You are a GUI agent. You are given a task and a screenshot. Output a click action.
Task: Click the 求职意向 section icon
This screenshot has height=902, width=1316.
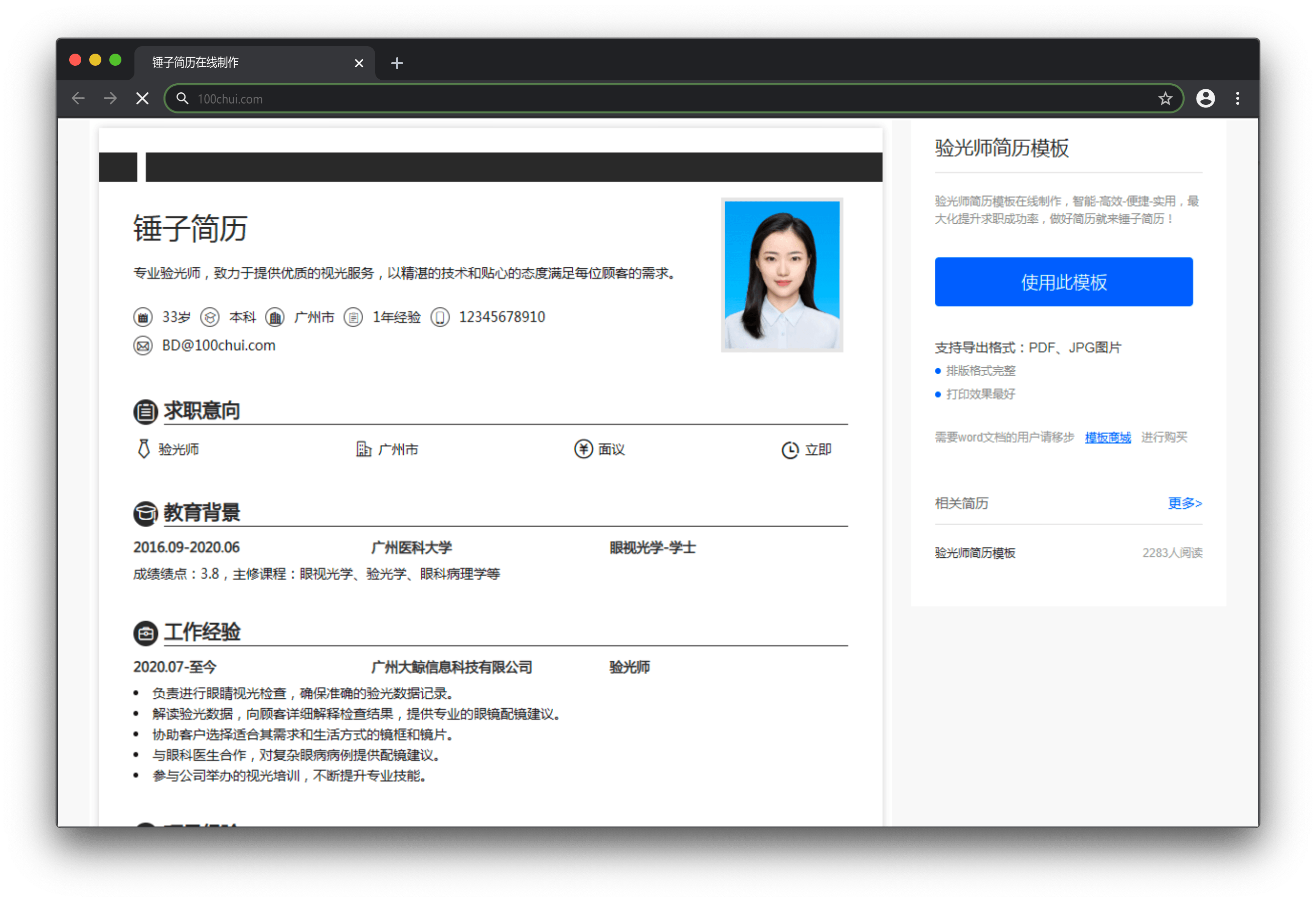145,412
